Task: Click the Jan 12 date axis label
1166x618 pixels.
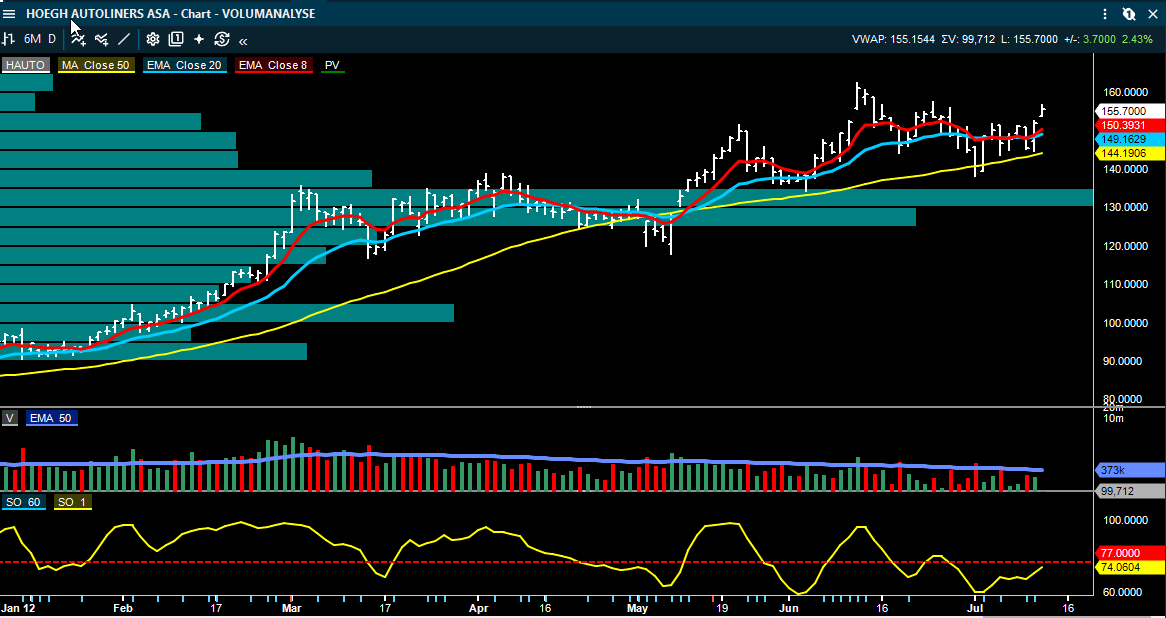Action: tap(18, 607)
